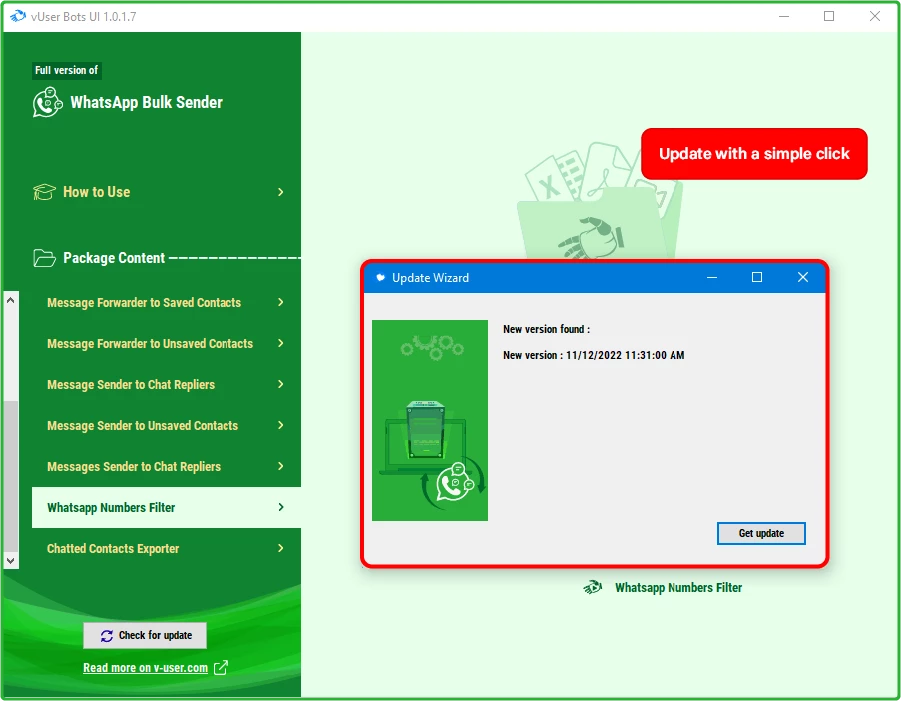Click the package list scroll down arrow
901x701 pixels.
point(10,560)
